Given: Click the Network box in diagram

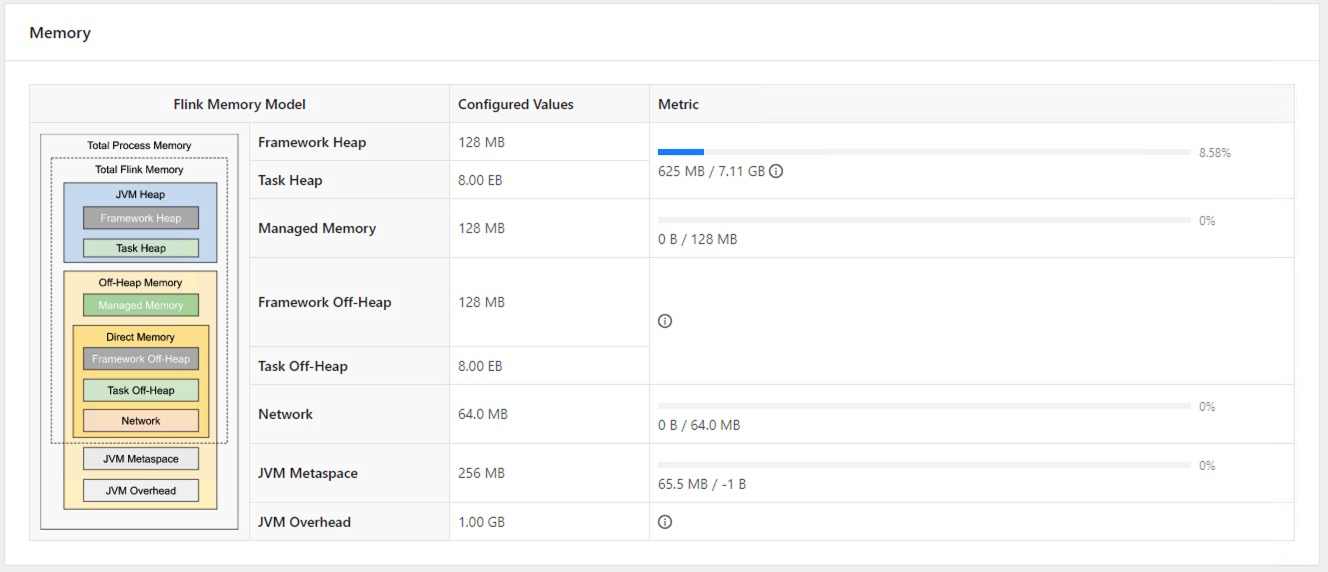Looking at the screenshot, I should tap(141, 421).
